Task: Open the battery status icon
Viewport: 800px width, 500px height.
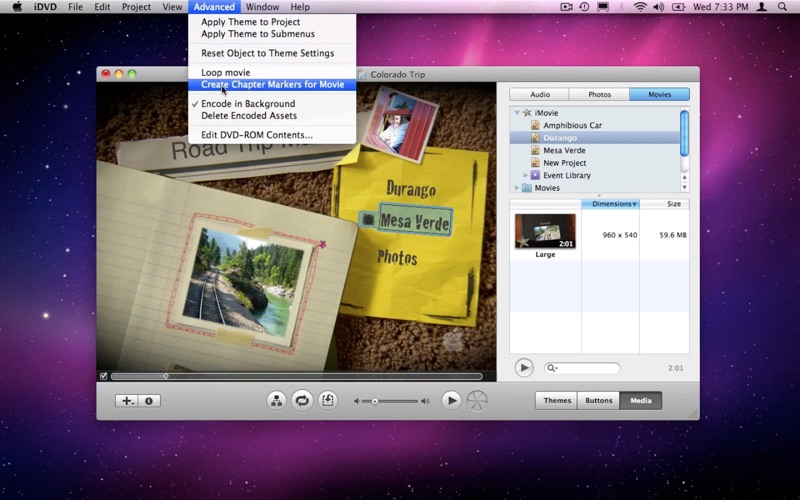Action: click(678, 7)
